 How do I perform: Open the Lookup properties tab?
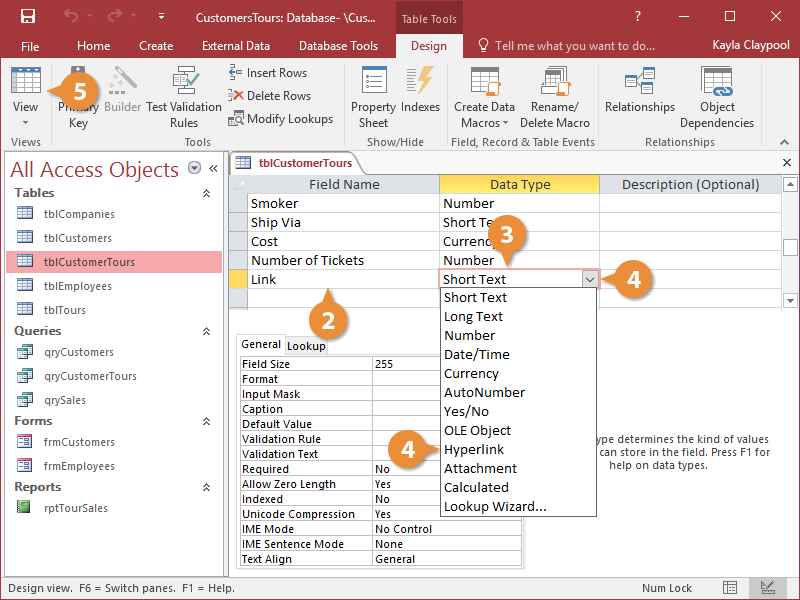306,345
